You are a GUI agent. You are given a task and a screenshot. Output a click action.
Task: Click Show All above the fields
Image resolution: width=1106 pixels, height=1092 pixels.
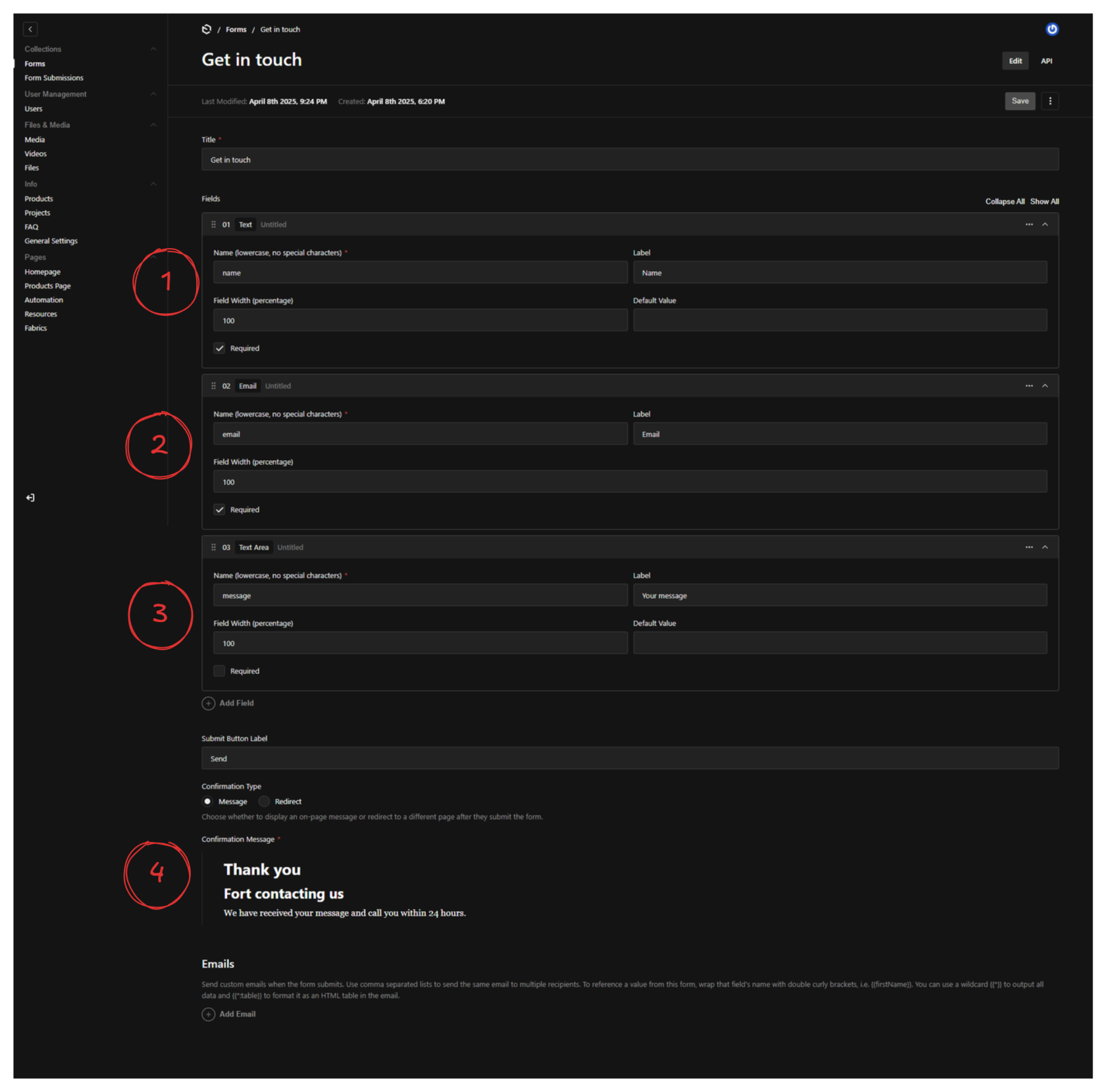tap(1045, 201)
